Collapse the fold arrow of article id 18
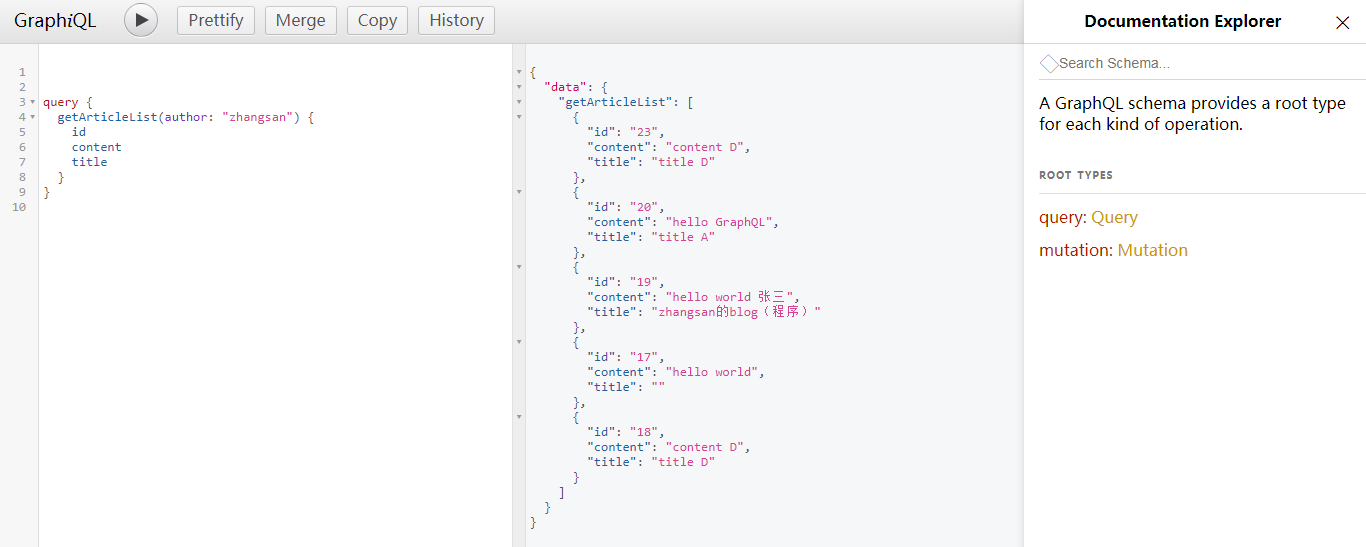The image size is (1366, 547). click(518, 417)
